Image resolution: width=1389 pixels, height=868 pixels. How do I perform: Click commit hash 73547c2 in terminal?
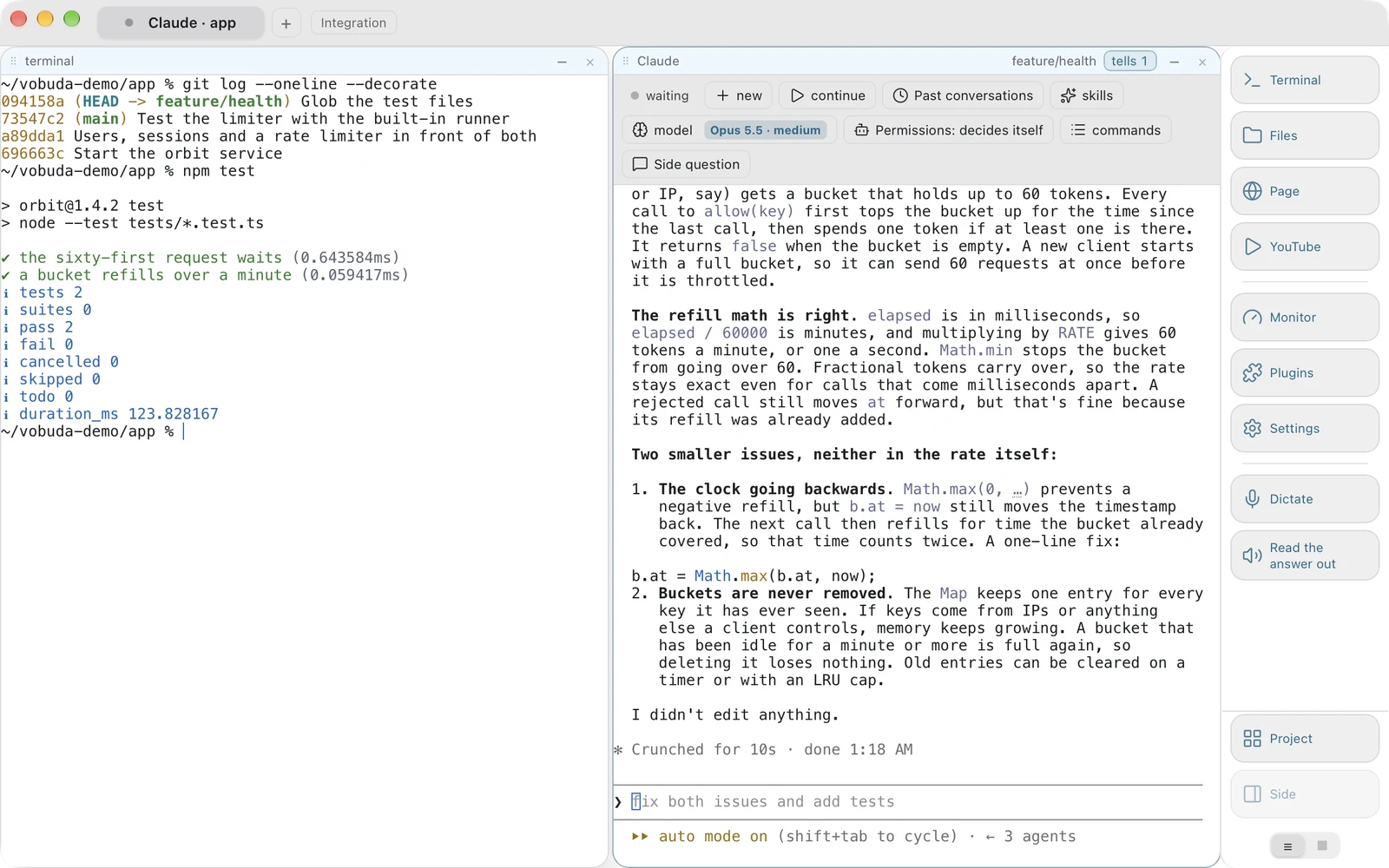click(33, 119)
